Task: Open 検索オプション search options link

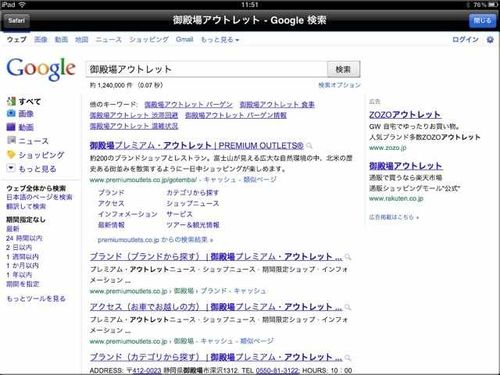Action: pos(339,85)
